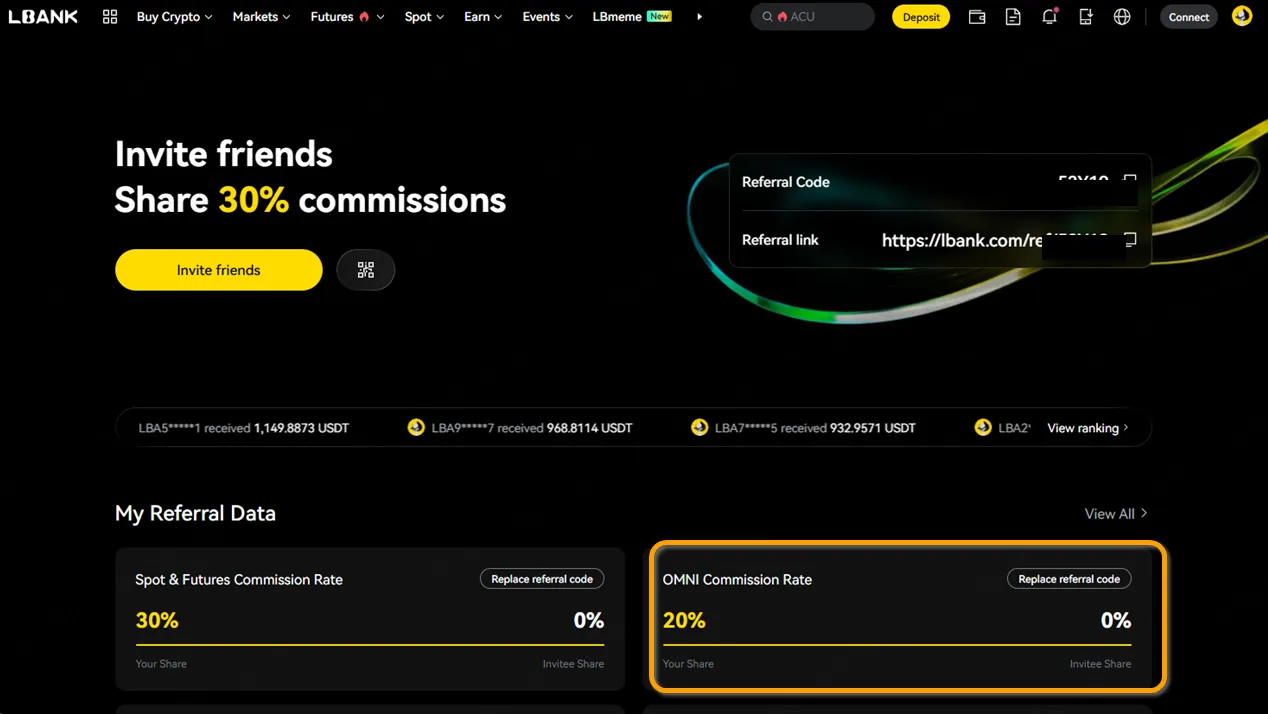This screenshot has width=1268, height=714.
Task: Expand the Earn dropdown menu
Action: pos(483,17)
